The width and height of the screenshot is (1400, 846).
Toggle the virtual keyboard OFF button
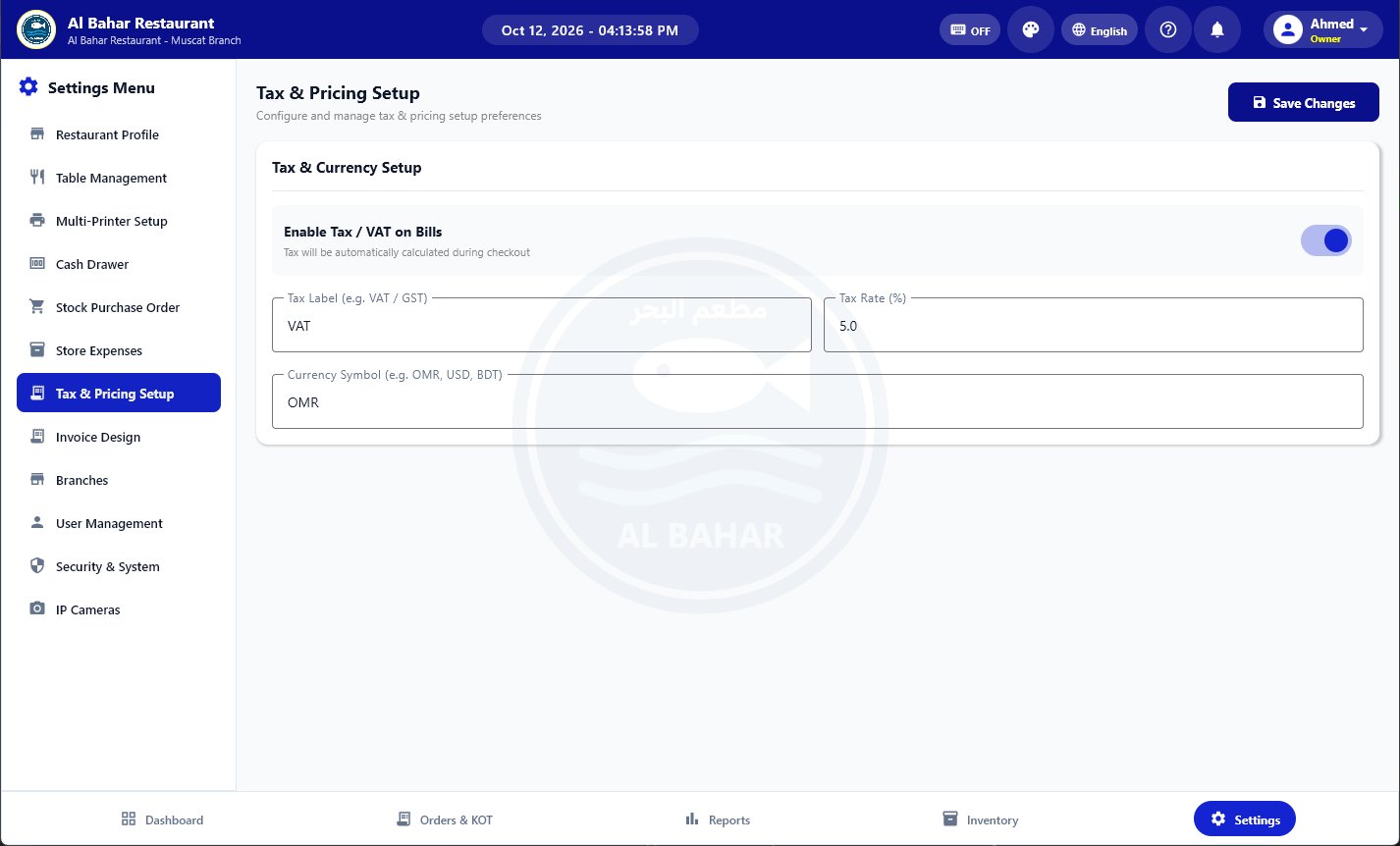click(970, 30)
